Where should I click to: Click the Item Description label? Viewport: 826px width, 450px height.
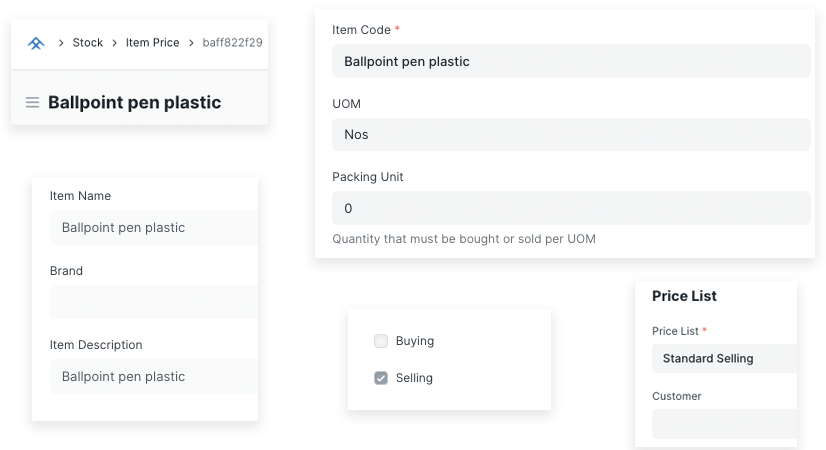click(x=96, y=345)
